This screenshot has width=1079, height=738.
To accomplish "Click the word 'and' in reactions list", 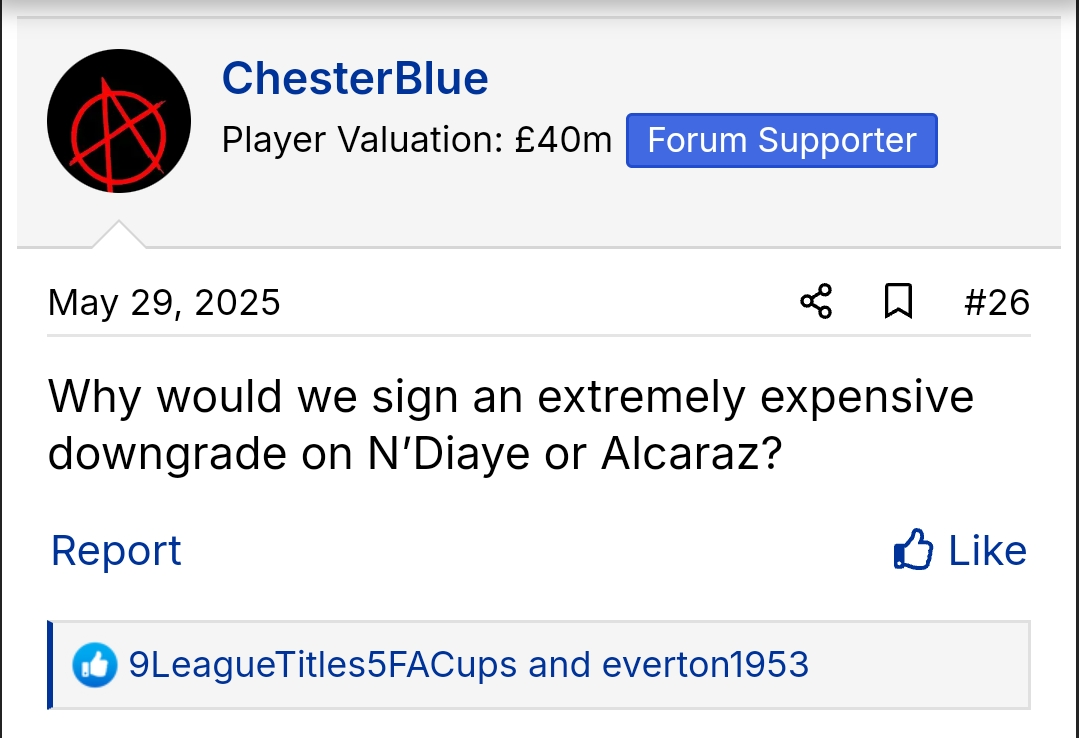I will click(560, 665).
